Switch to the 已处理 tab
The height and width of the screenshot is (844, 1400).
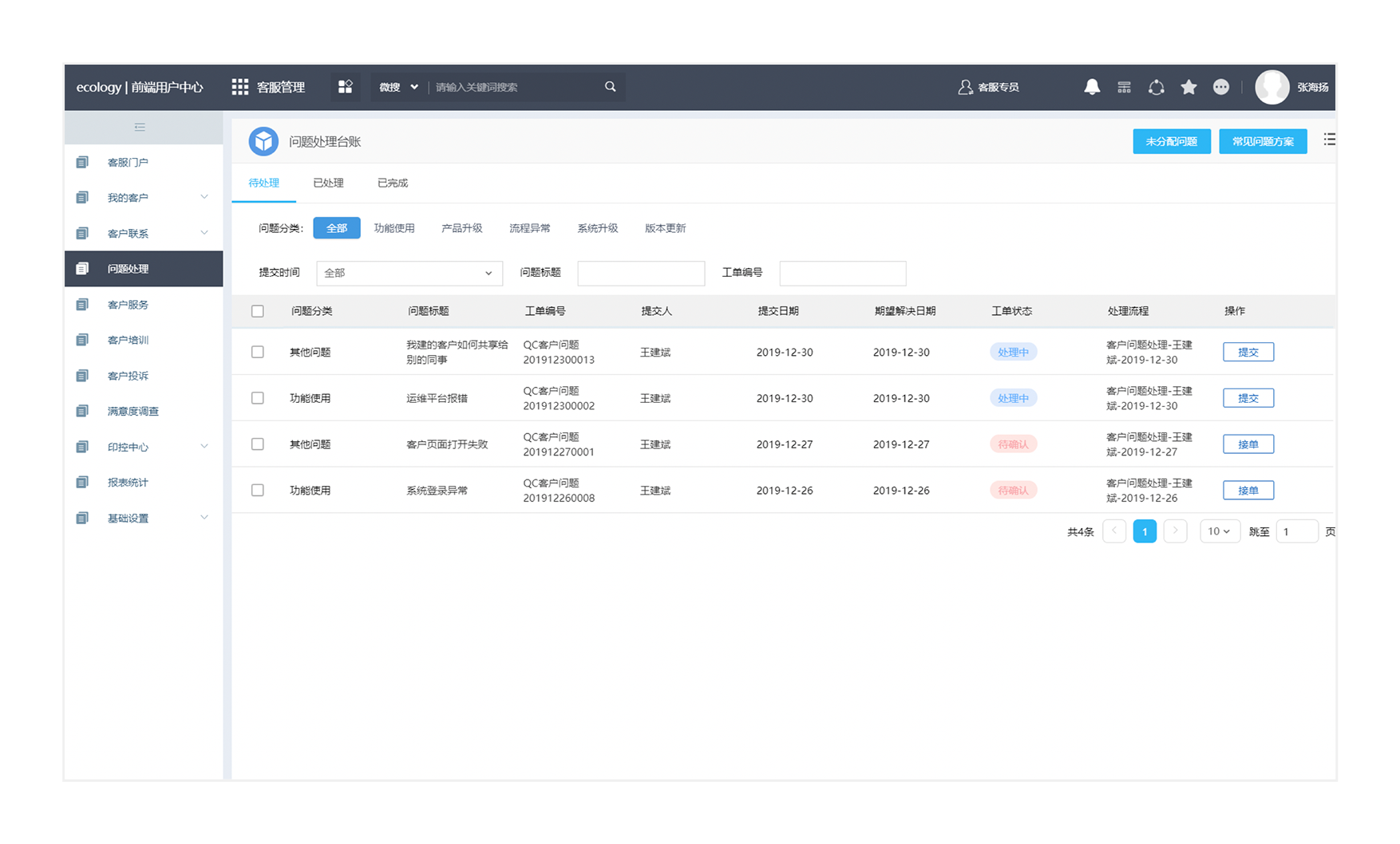tap(328, 183)
